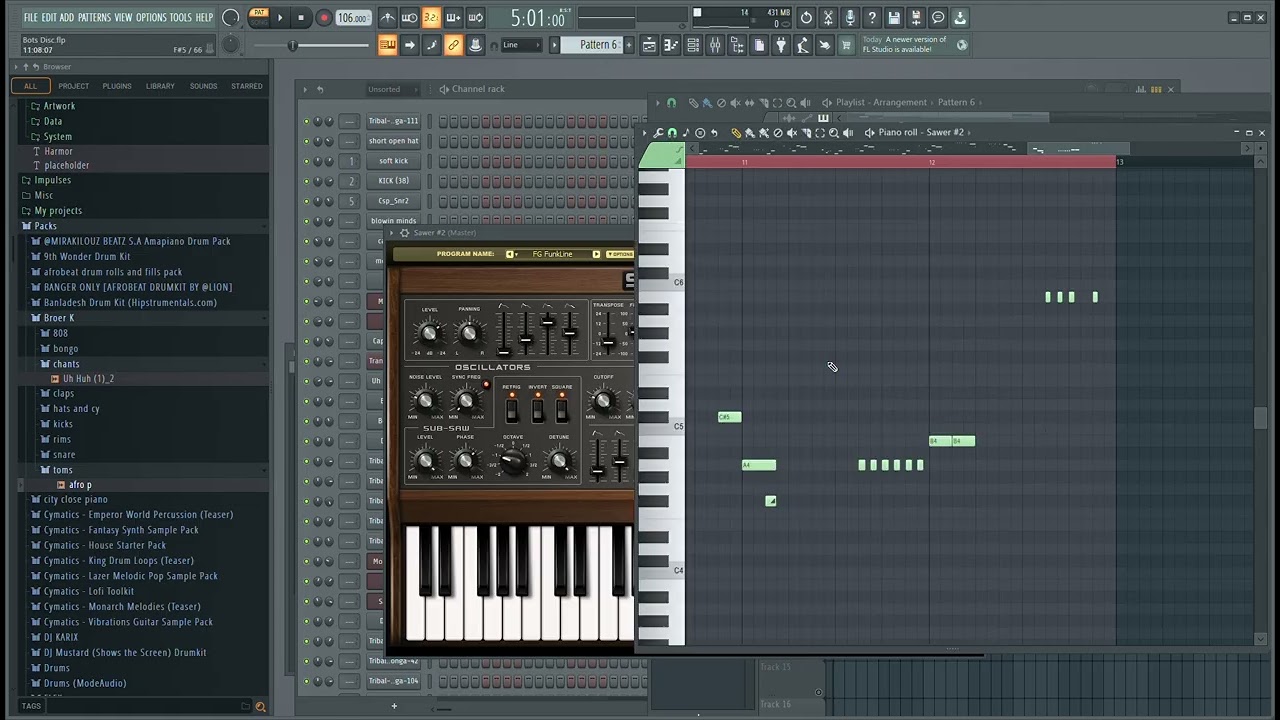Open the PATTERNS menu
The image size is (1280, 720).
(x=94, y=18)
